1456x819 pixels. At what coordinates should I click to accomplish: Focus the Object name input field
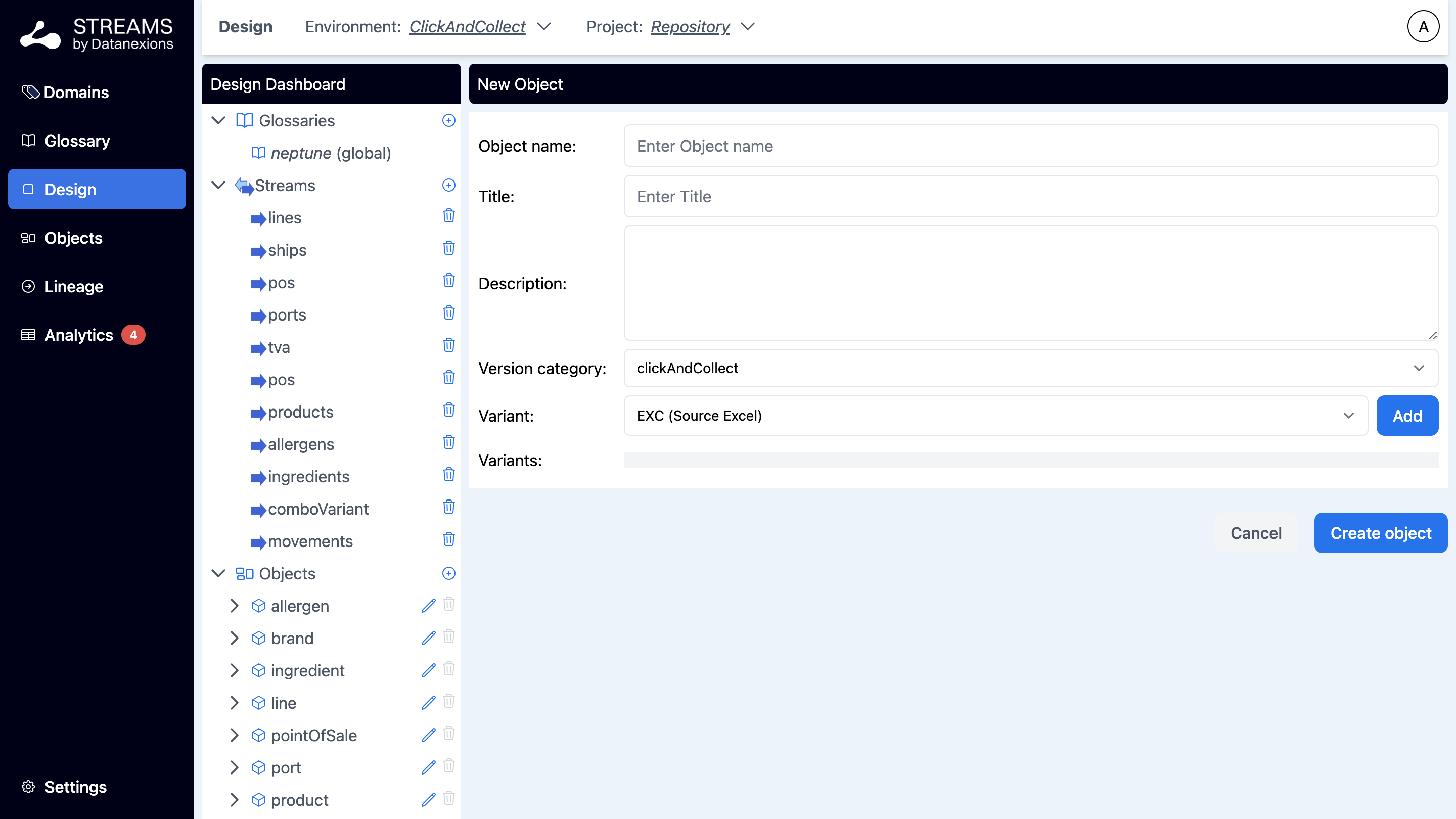pyautogui.click(x=1030, y=146)
